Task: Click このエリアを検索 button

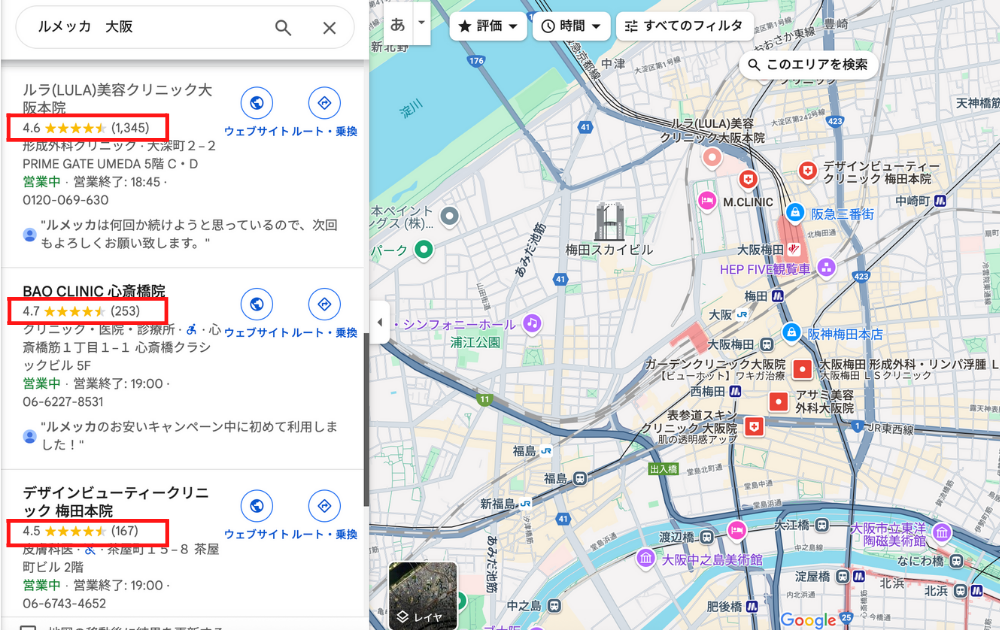Action: coord(808,64)
